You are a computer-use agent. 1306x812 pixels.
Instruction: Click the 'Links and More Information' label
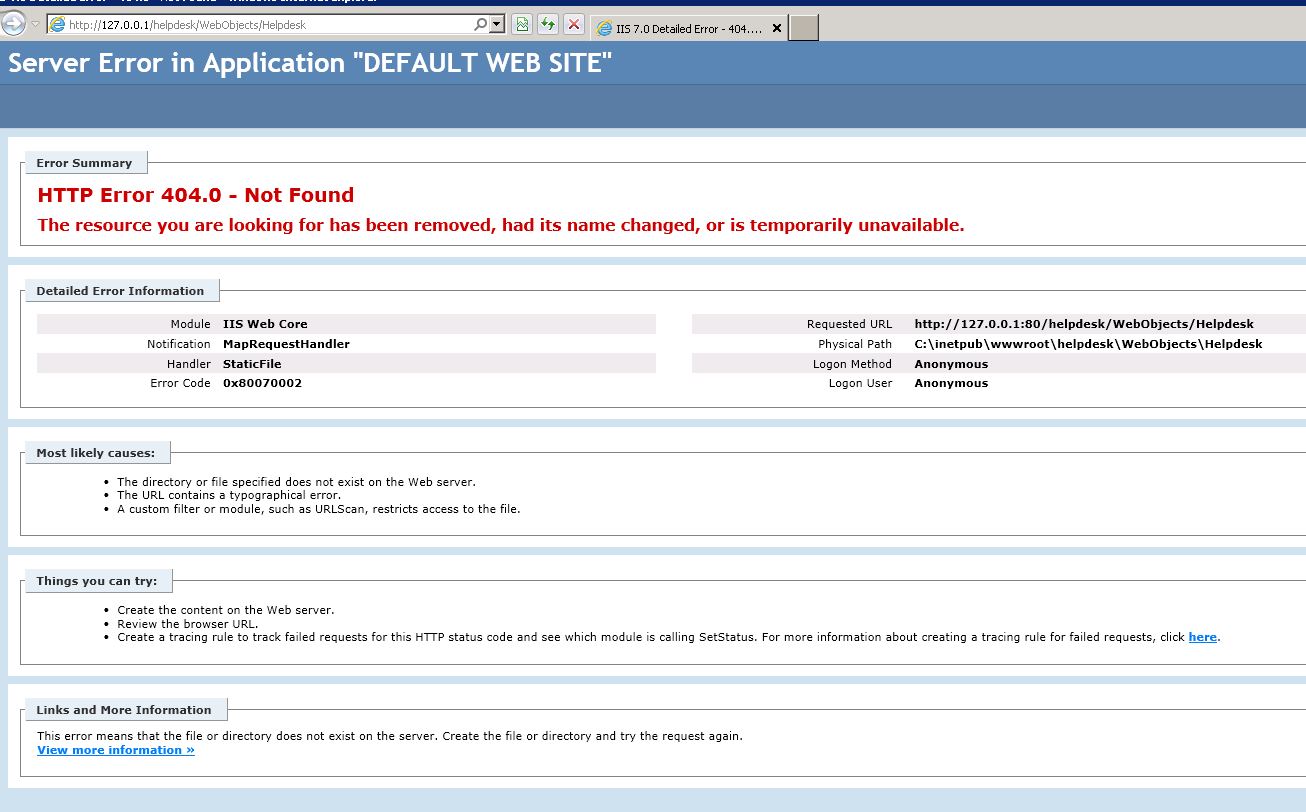(x=124, y=710)
